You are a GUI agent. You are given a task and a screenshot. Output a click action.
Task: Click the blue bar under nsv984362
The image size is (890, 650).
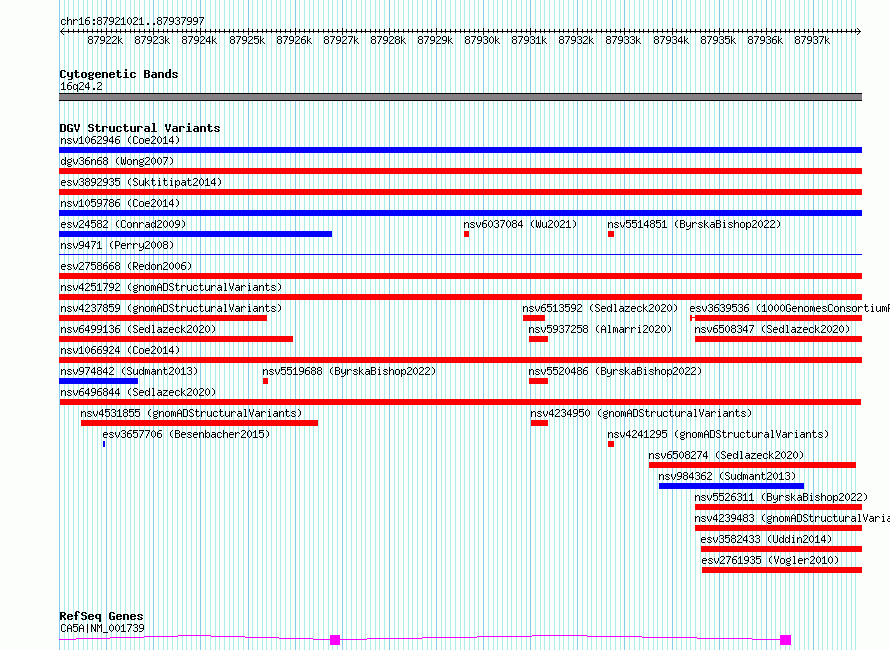[731, 486]
